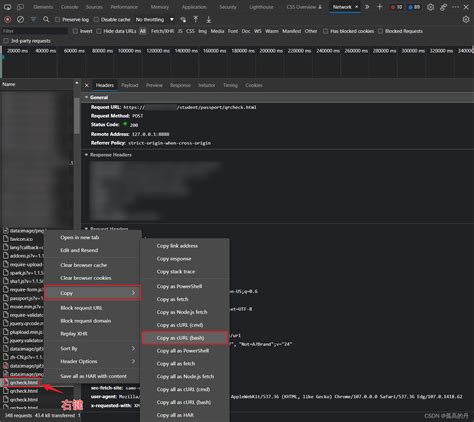Select favicon.ico in request list
The width and height of the screenshot is (474, 422).
21,239
